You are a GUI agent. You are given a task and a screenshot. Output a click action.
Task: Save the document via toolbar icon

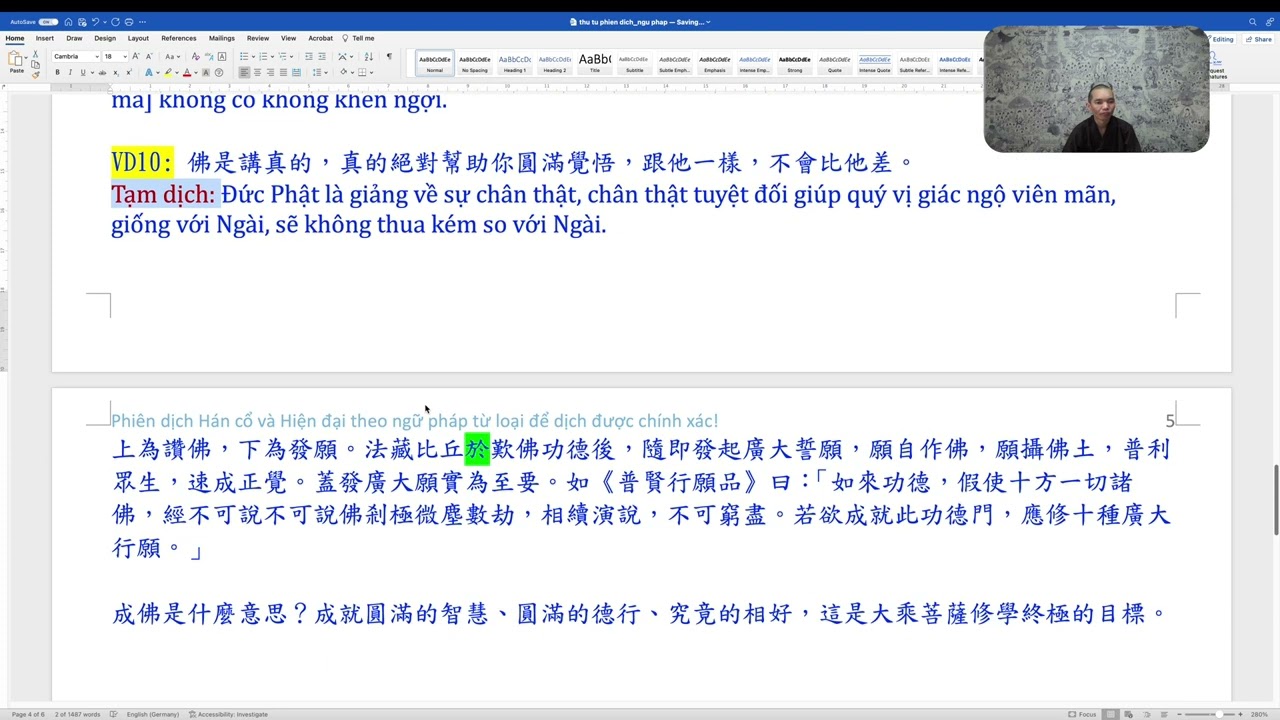tap(82, 22)
